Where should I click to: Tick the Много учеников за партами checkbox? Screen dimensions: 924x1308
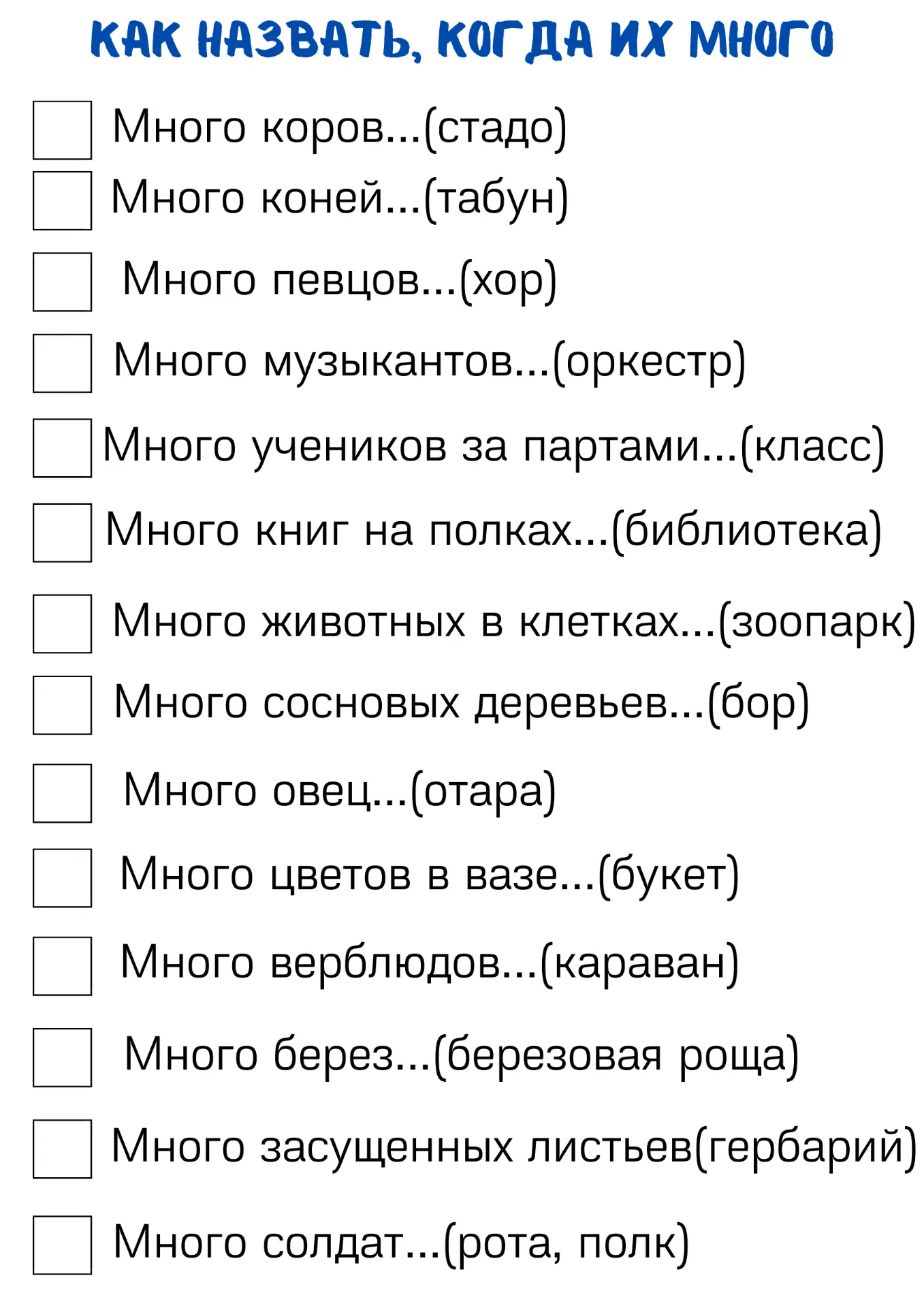[x=62, y=448]
